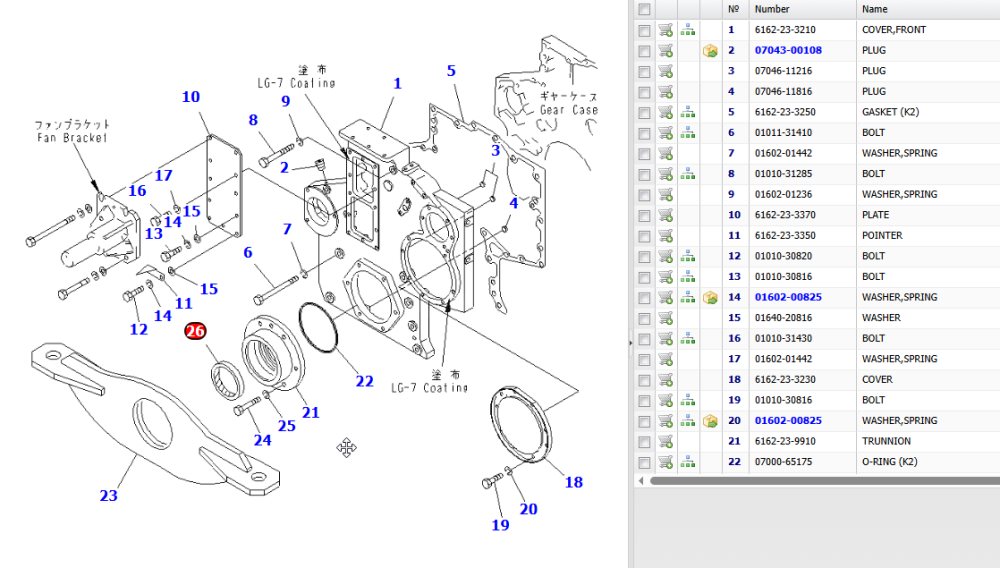This screenshot has height=568, width=1000.
Task: Open structure tree icon in row 19 BOLT
Action: (688, 400)
